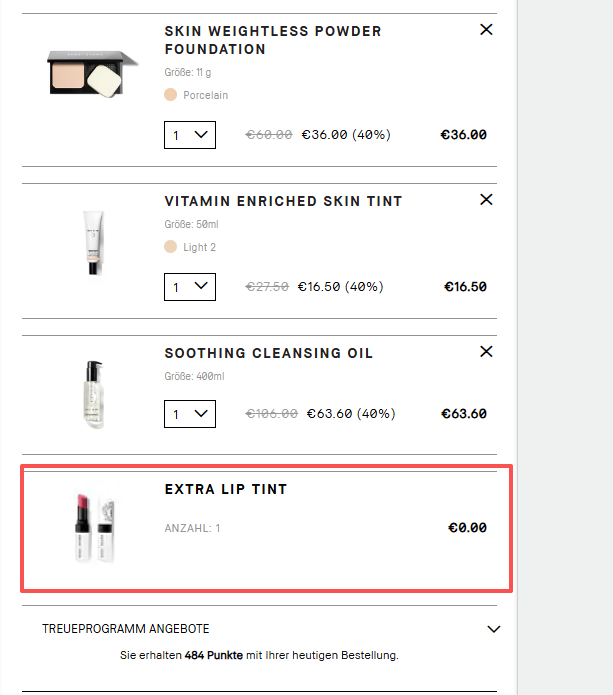The height and width of the screenshot is (695, 613).
Task: Open the Skin Tint tube product image
Action: (93, 242)
